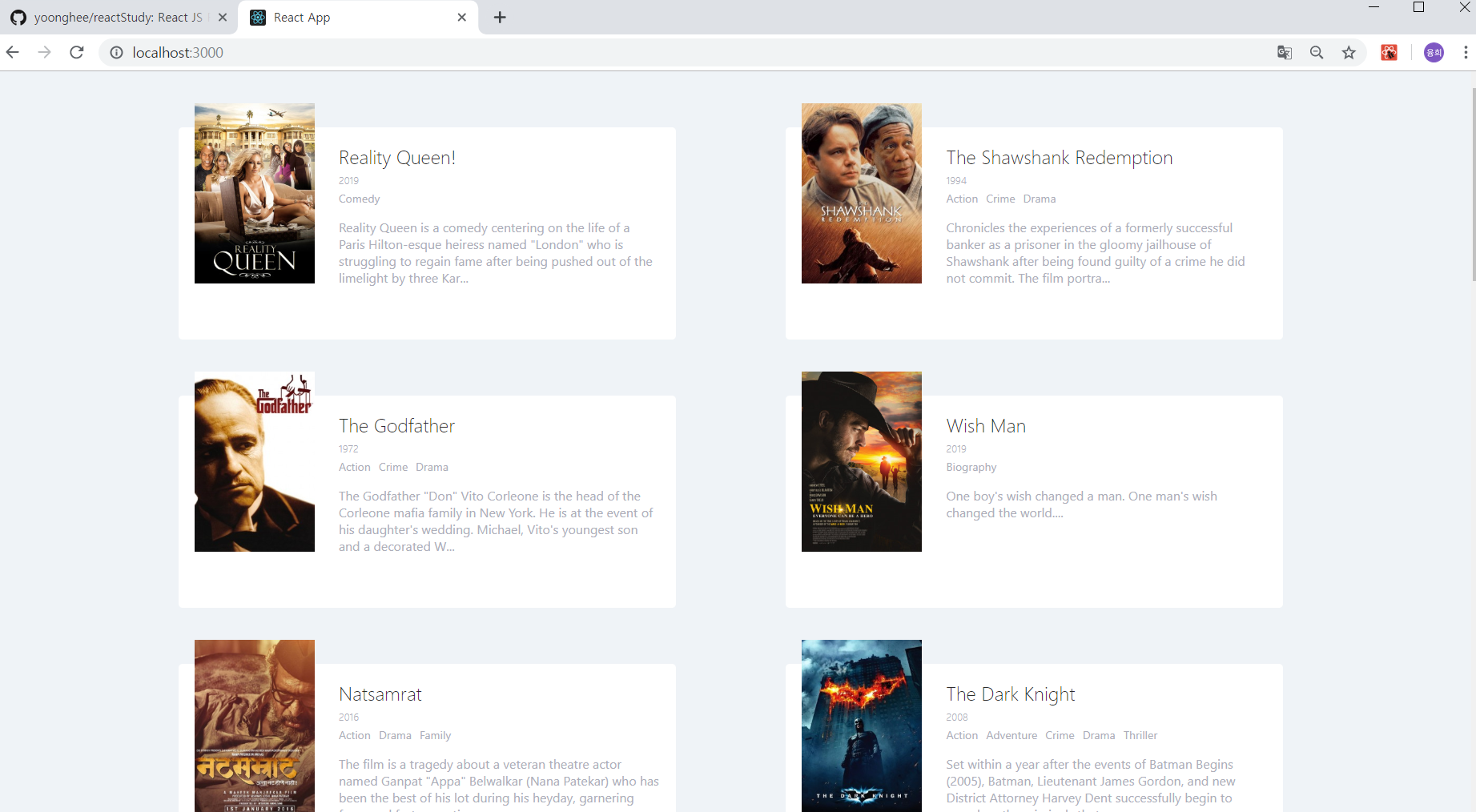Viewport: 1476px width, 812px height.
Task: Select the Reality Queen! title
Action: point(397,158)
